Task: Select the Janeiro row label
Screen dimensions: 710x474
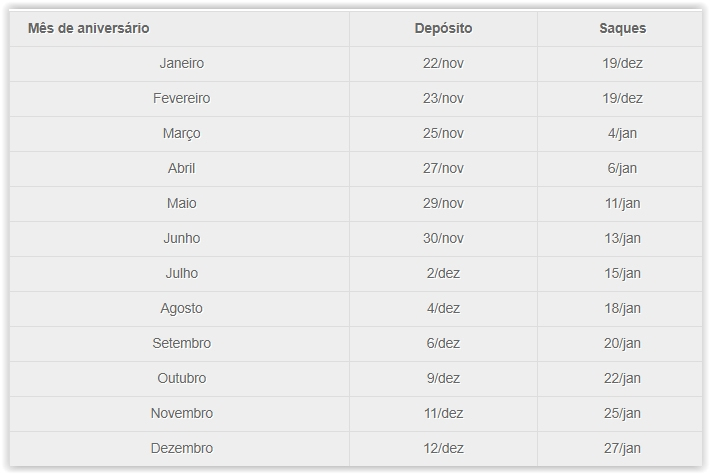Action: pos(181,63)
